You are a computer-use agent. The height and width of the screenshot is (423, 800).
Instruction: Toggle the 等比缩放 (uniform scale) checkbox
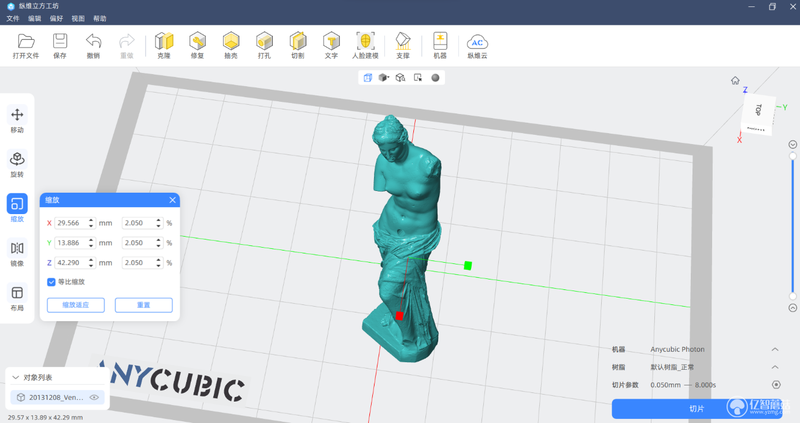pyautogui.click(x=52, y=282)
